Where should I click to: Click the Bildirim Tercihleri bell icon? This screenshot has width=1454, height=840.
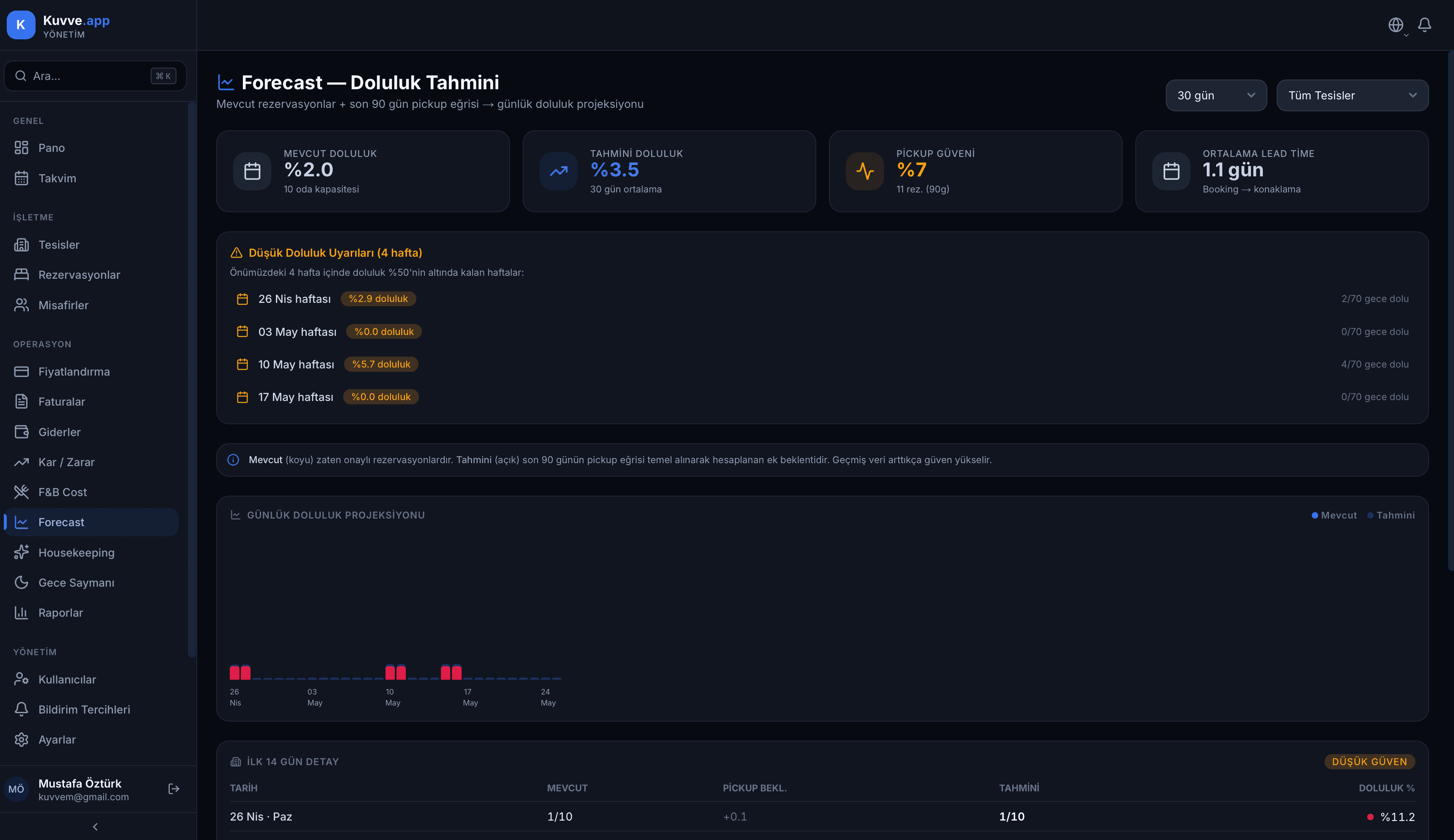click(21, 709)
